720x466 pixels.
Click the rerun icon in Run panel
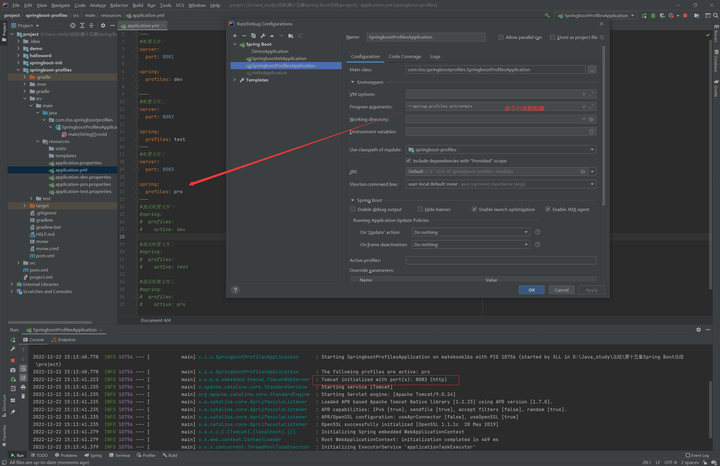[13, 340]
